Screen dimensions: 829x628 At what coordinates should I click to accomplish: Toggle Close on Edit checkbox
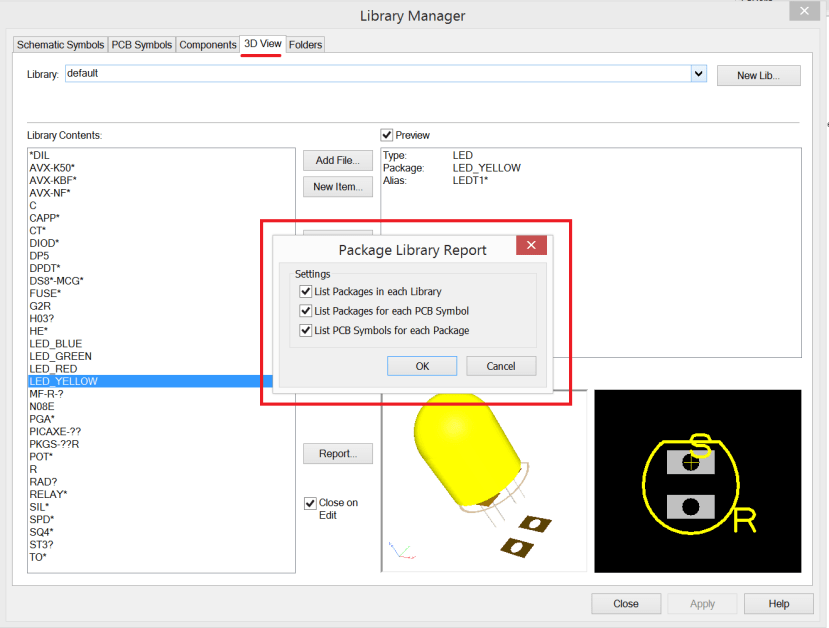(x=310, y=503)
